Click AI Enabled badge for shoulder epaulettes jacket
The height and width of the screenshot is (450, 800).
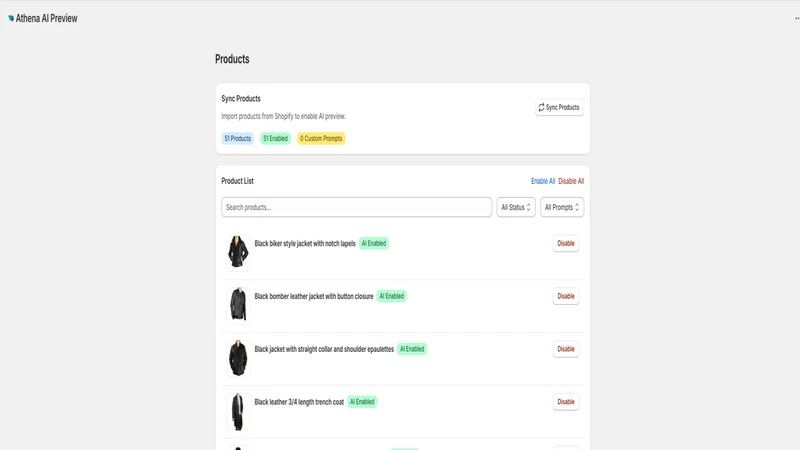click(412, 349)
